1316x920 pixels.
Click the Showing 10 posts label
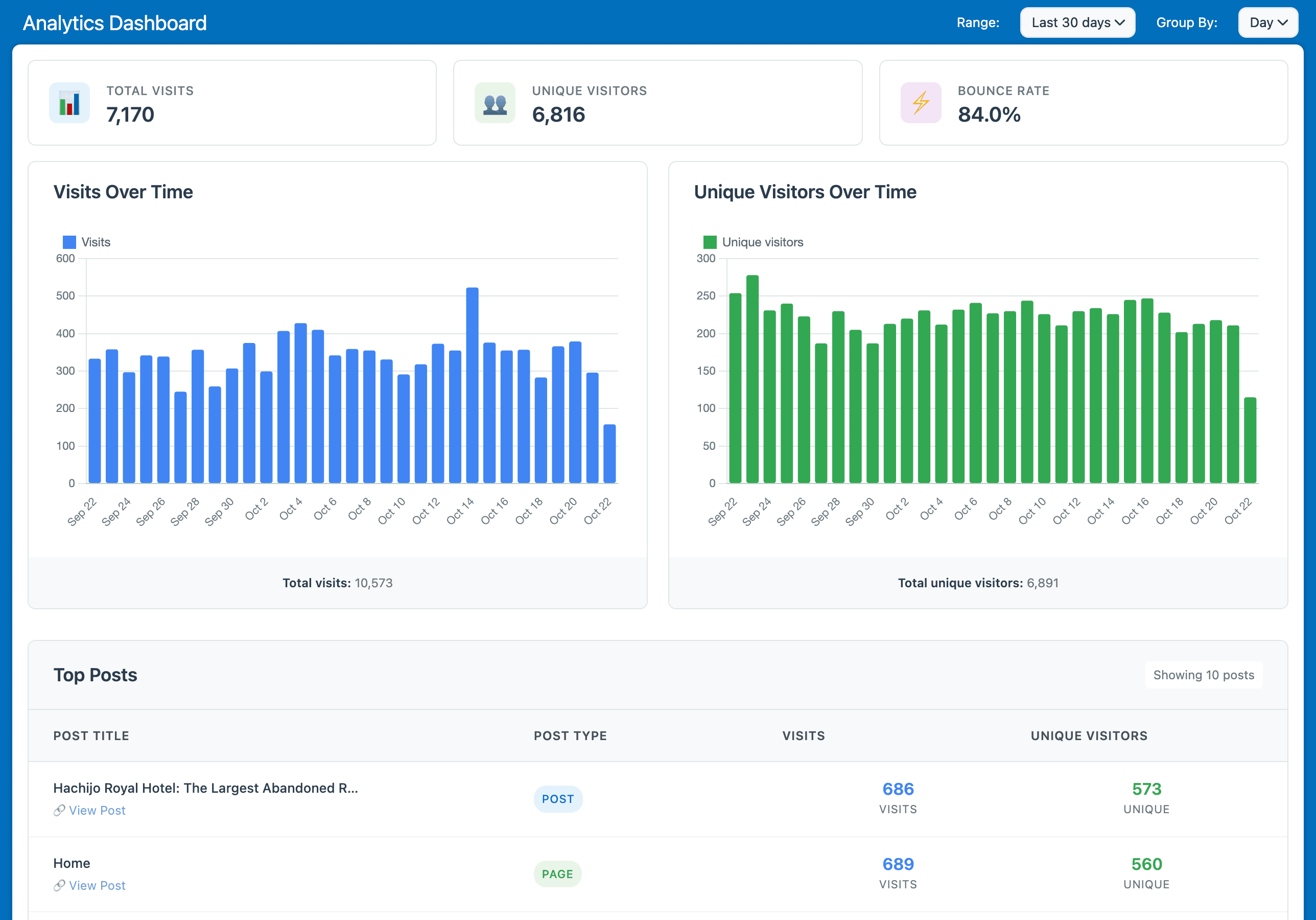[1203, 675]
